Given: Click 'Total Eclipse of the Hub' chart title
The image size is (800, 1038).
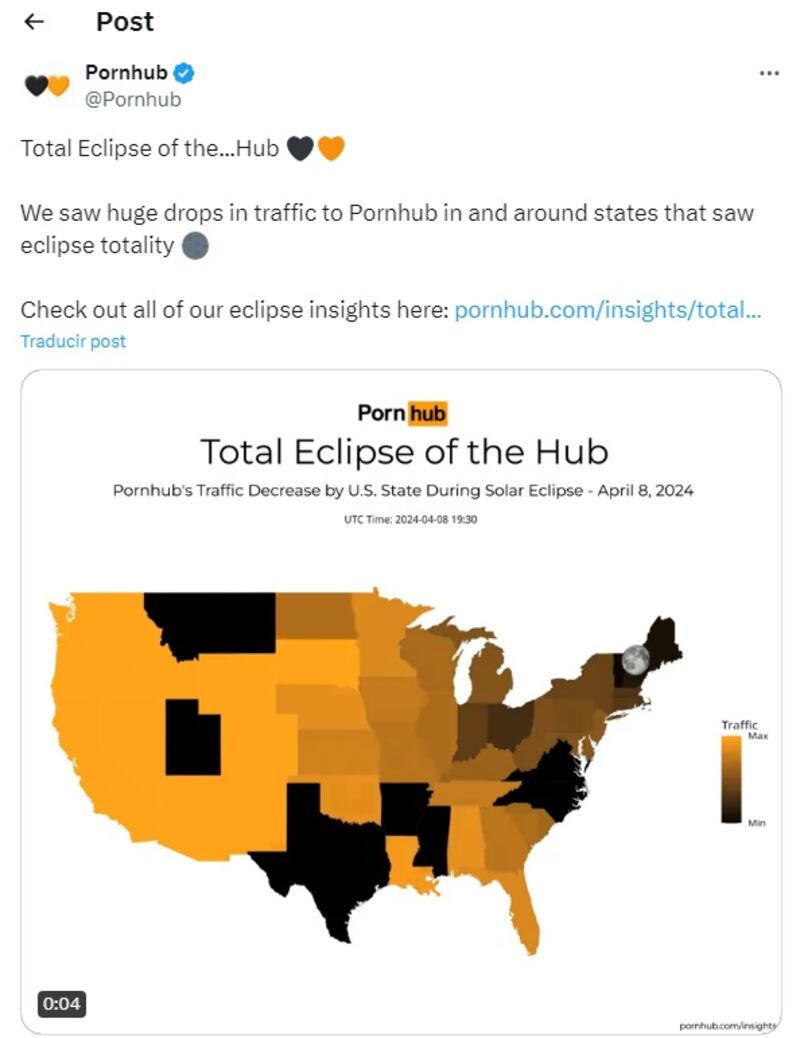Looking at the screenshot, I should coord(404,451).
